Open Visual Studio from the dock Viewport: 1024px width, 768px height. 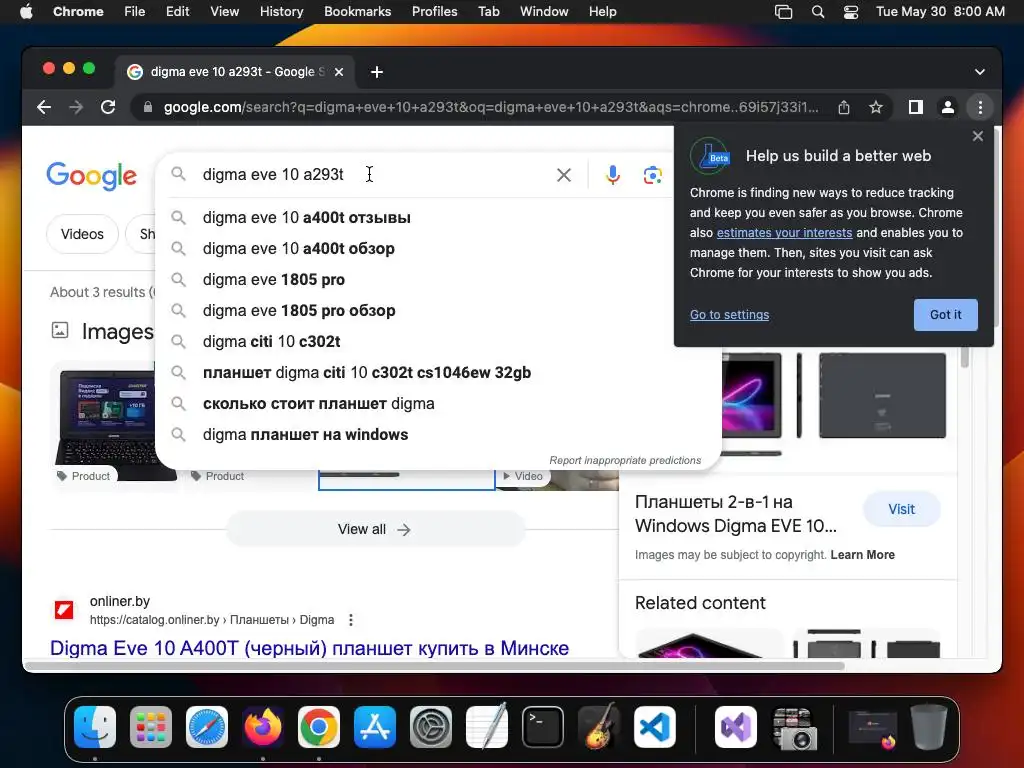736,727
